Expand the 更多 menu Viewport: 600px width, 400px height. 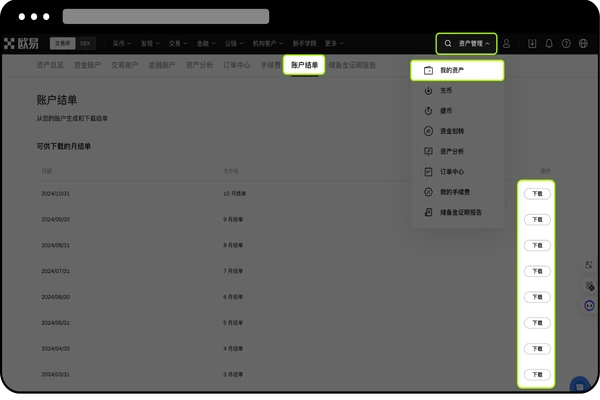click(x=334, y=44)
